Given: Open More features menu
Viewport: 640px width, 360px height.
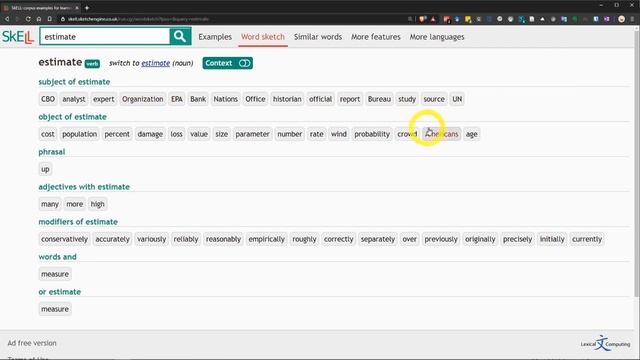Looking at the screenshot, I should tap(376, 37).
